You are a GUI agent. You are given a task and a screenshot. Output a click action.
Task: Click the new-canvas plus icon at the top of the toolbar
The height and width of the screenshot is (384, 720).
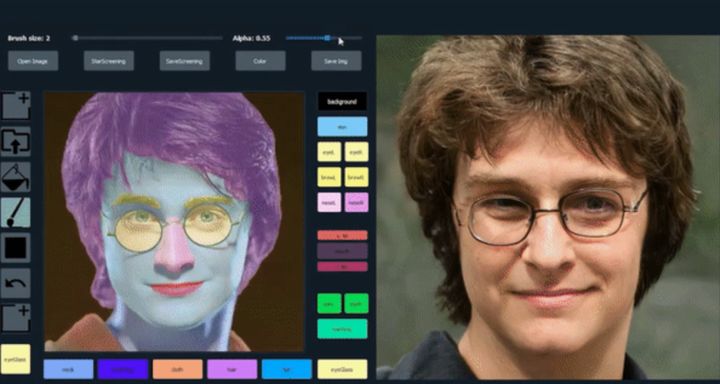click(x=16, y=106)
